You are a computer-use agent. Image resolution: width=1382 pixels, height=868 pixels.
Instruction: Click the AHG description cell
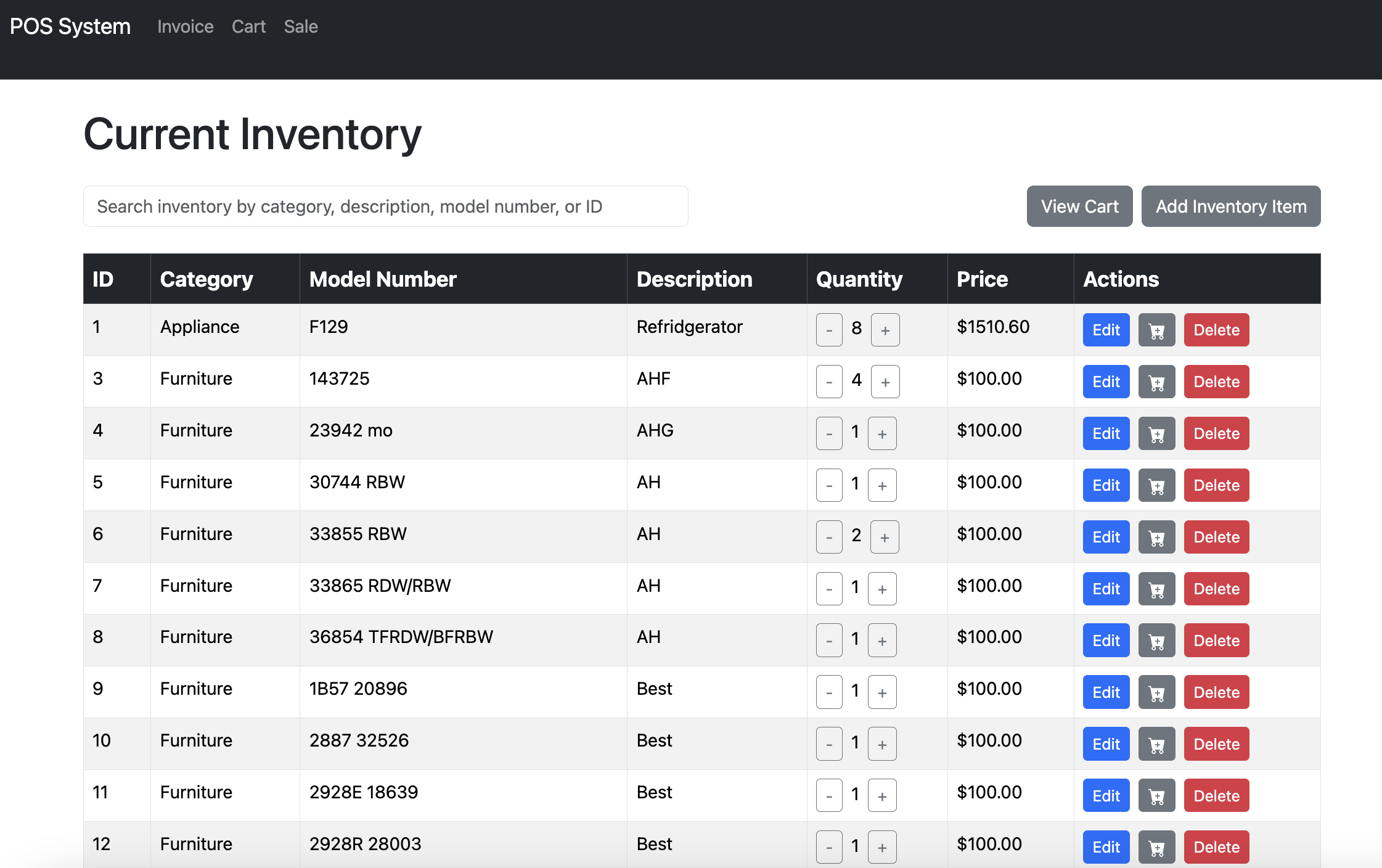pos(717,433)
